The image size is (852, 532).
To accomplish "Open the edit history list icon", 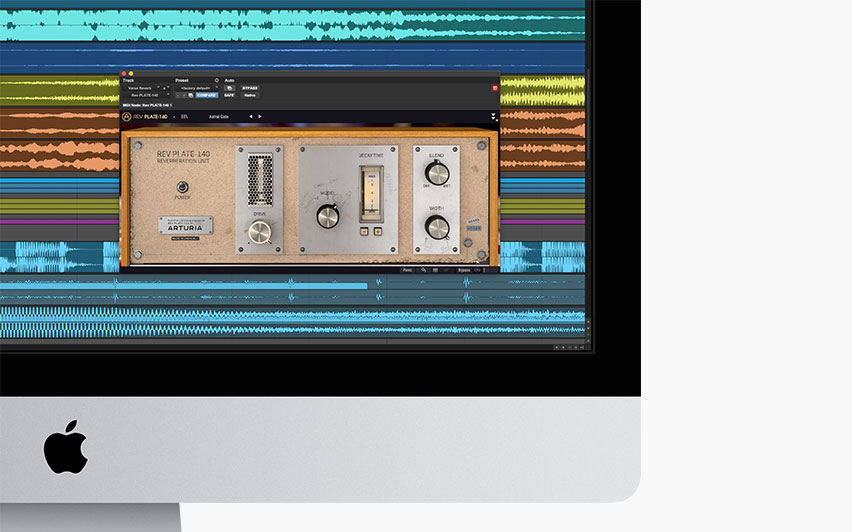I will [435, 270].
